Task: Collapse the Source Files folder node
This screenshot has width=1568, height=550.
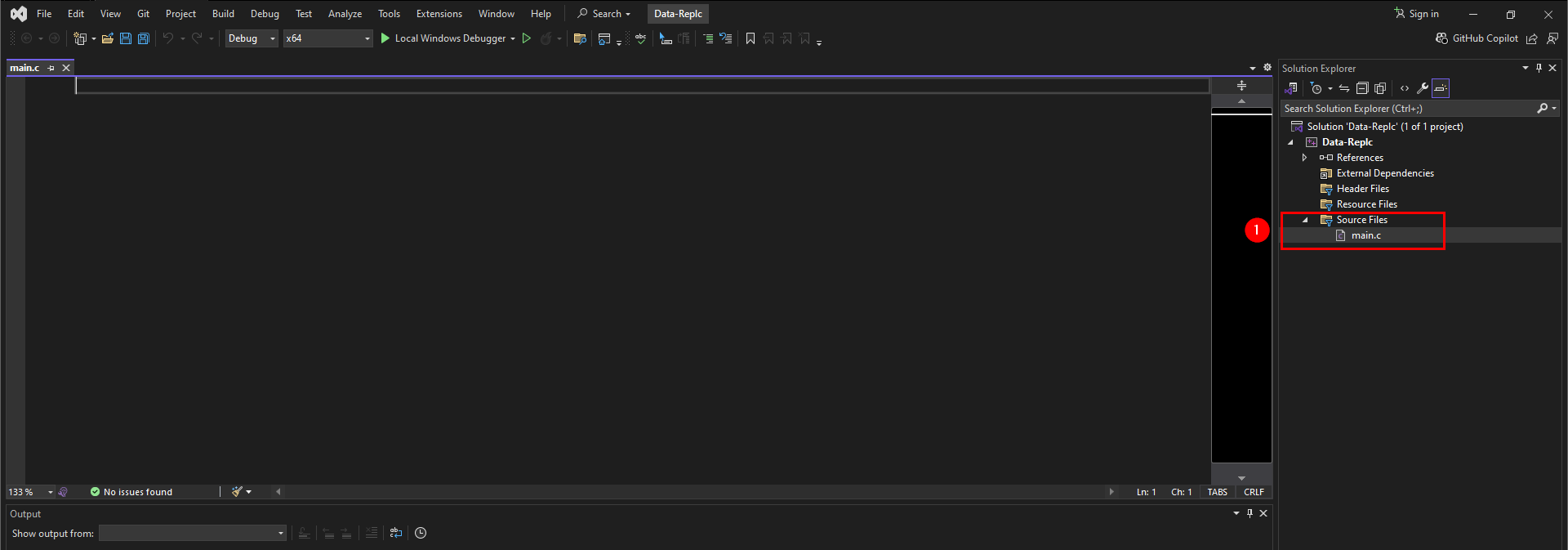Action: pyautogui.click(x=1305, y=220)
